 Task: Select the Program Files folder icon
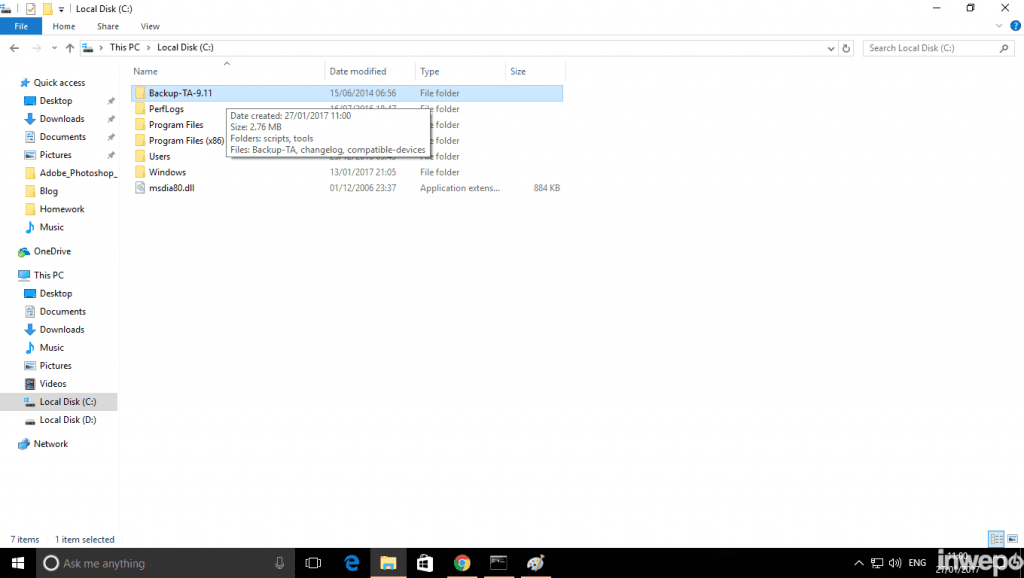pyautogui.click(x=140, y=125)
